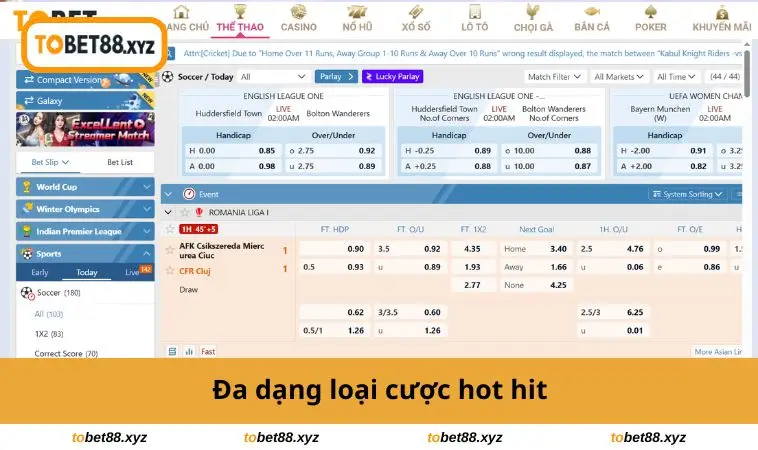Select All (103) under Soccer
758x450 pixels.
(x=49, y=314)
